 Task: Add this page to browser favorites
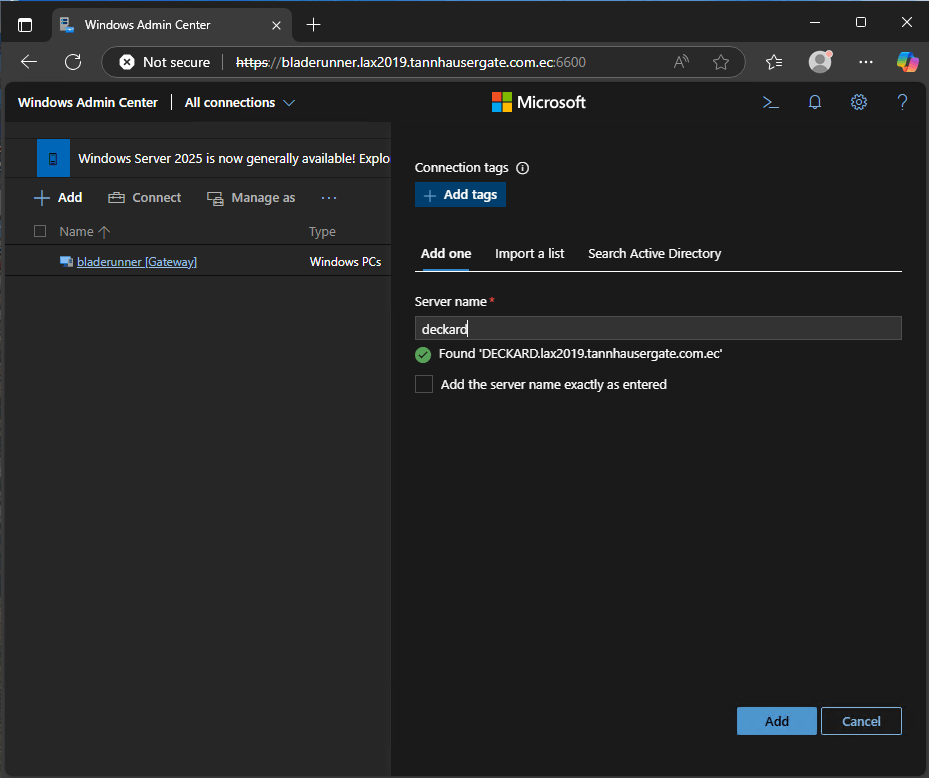(x=720, y=62)
